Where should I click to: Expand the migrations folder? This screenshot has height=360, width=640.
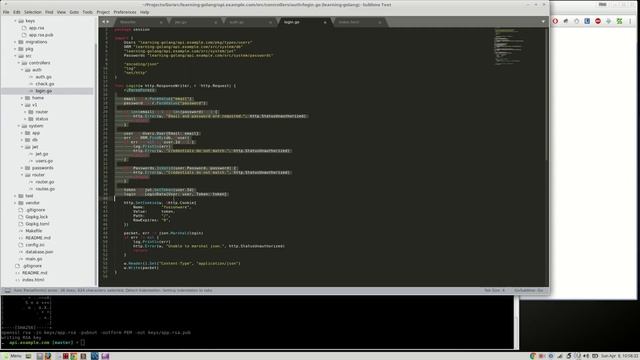tap(16, 42)
